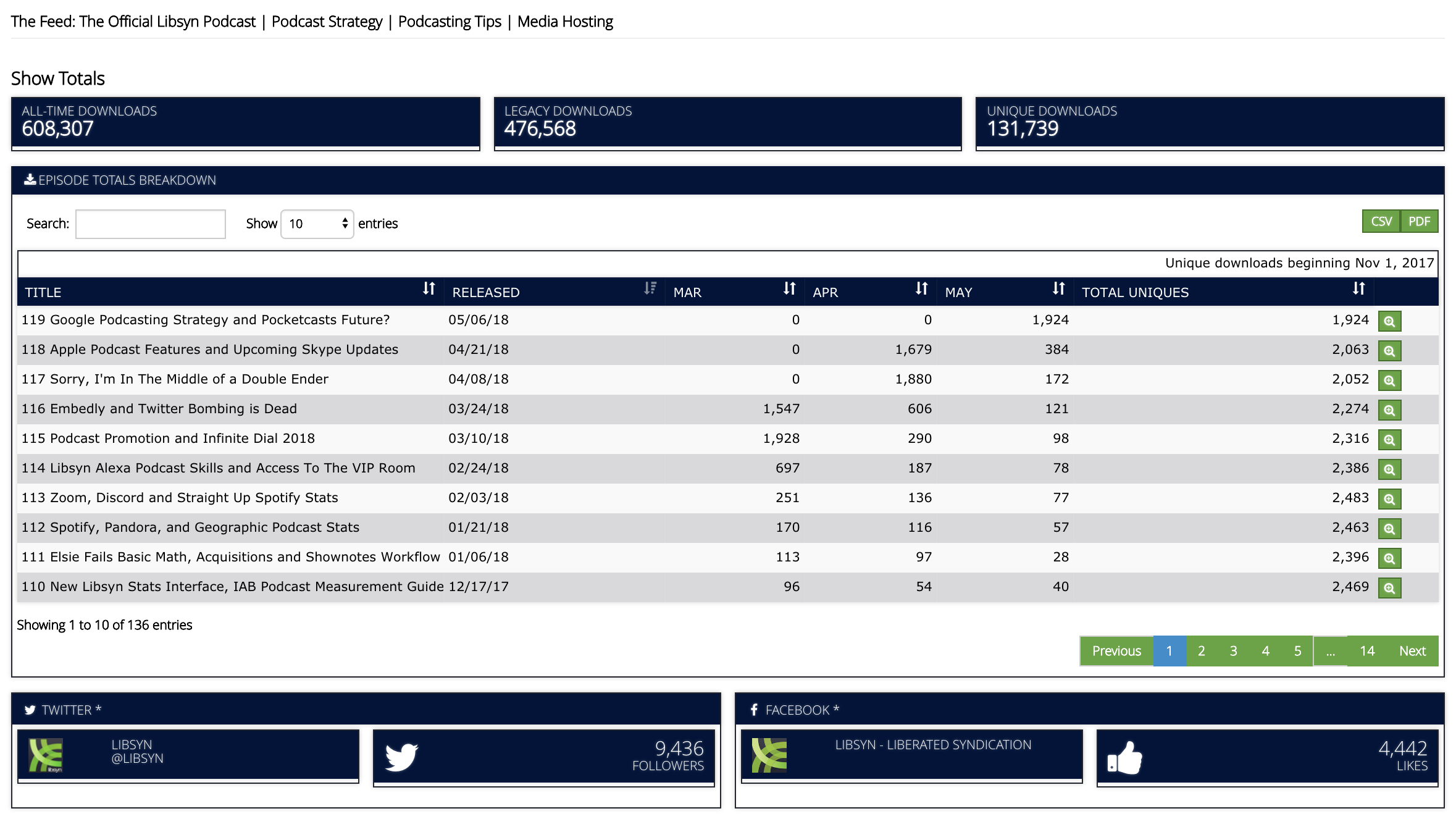Go to Next page
Image resolution: width=1456 pixels, height=819 pixels.
point(1412,651)
